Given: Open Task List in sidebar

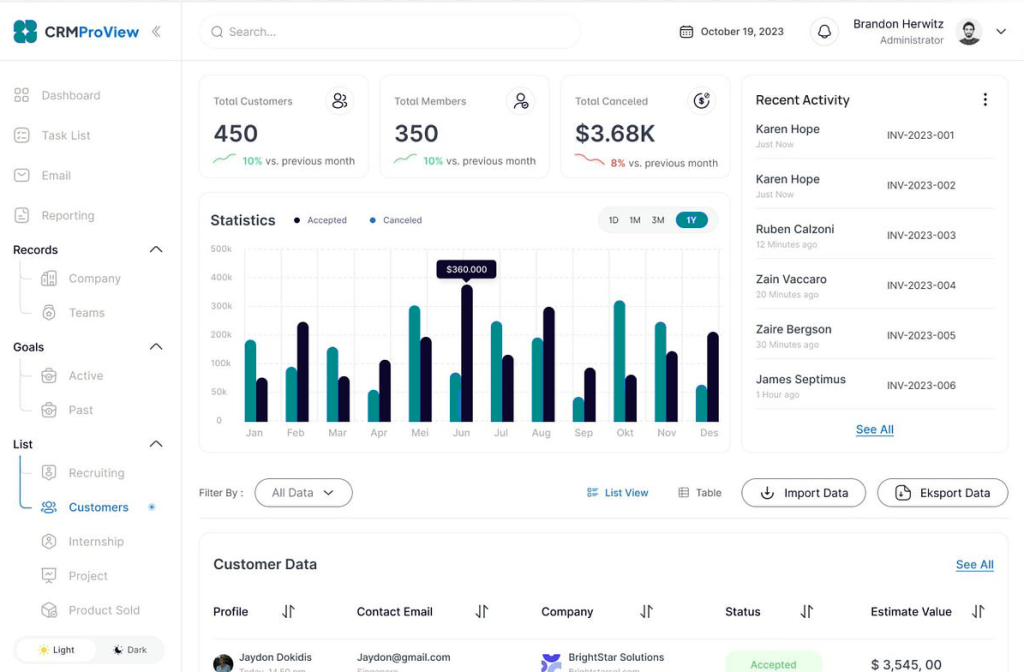Looking at the screenshot, I should pos(66,136).
